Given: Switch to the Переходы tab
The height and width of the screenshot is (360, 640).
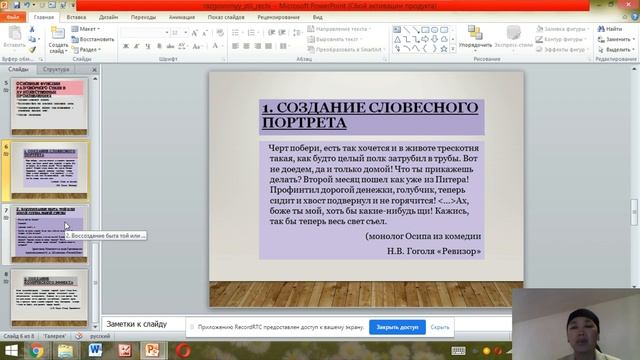Looking at the screenshot, I should coord(143,17).
